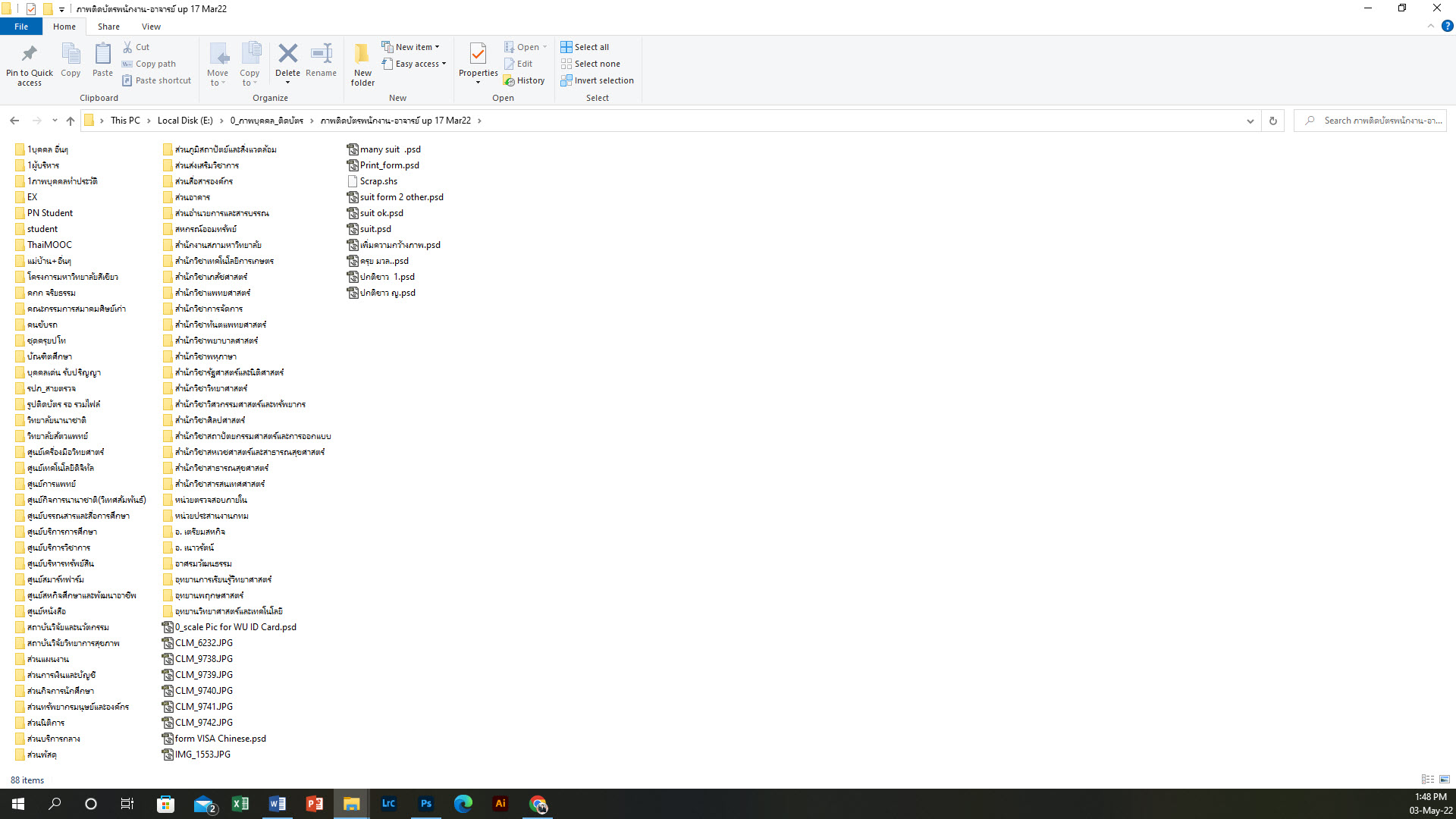The height and width of the screenshot is (819, 1456).
Task: Click the Cut icon in Clipboard group
Action: (128, 47)
